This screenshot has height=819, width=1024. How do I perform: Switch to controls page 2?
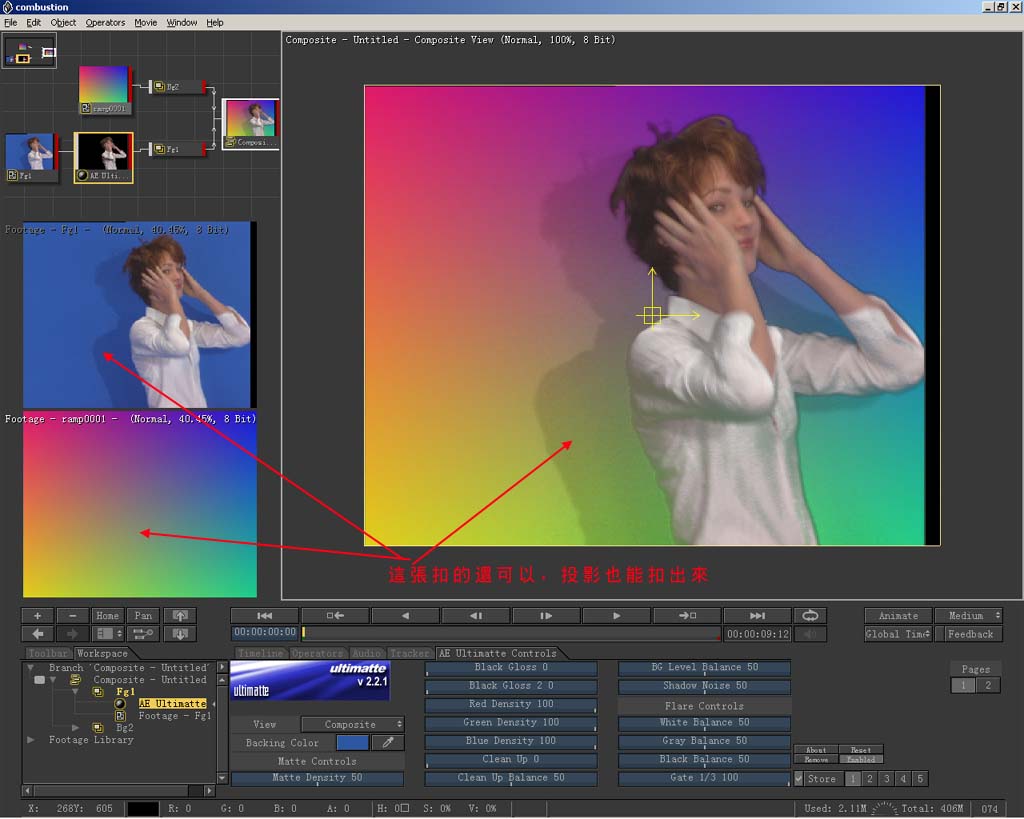(x=988, y=685)
